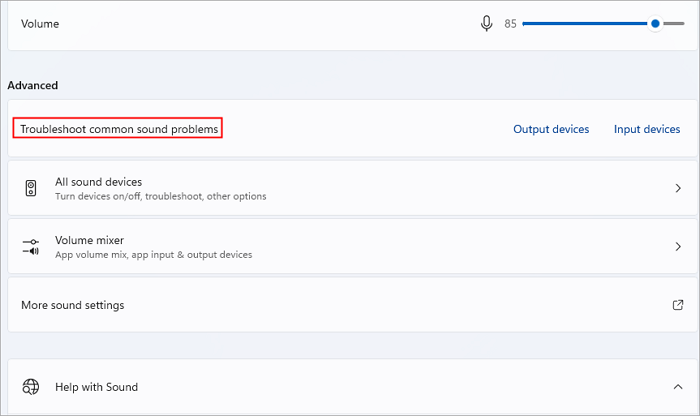Collapse the Help with Sound section
The width and height of the screenshot is (700, 416).
click(680, 387)
